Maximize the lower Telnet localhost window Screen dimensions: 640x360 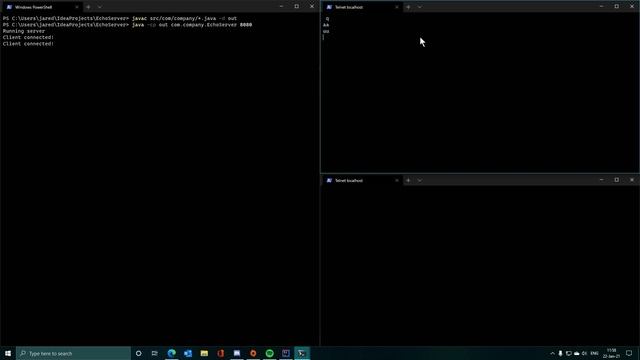[617, 180]
